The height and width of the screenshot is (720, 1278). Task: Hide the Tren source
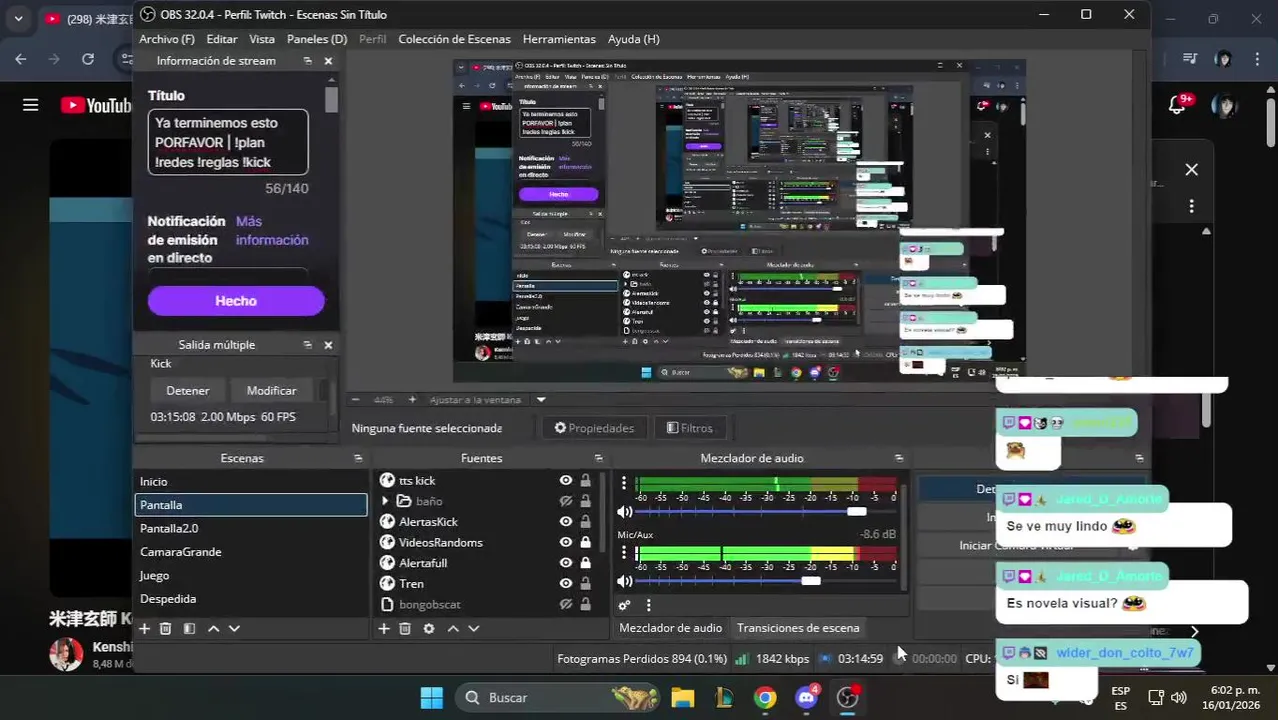[566, 584]
